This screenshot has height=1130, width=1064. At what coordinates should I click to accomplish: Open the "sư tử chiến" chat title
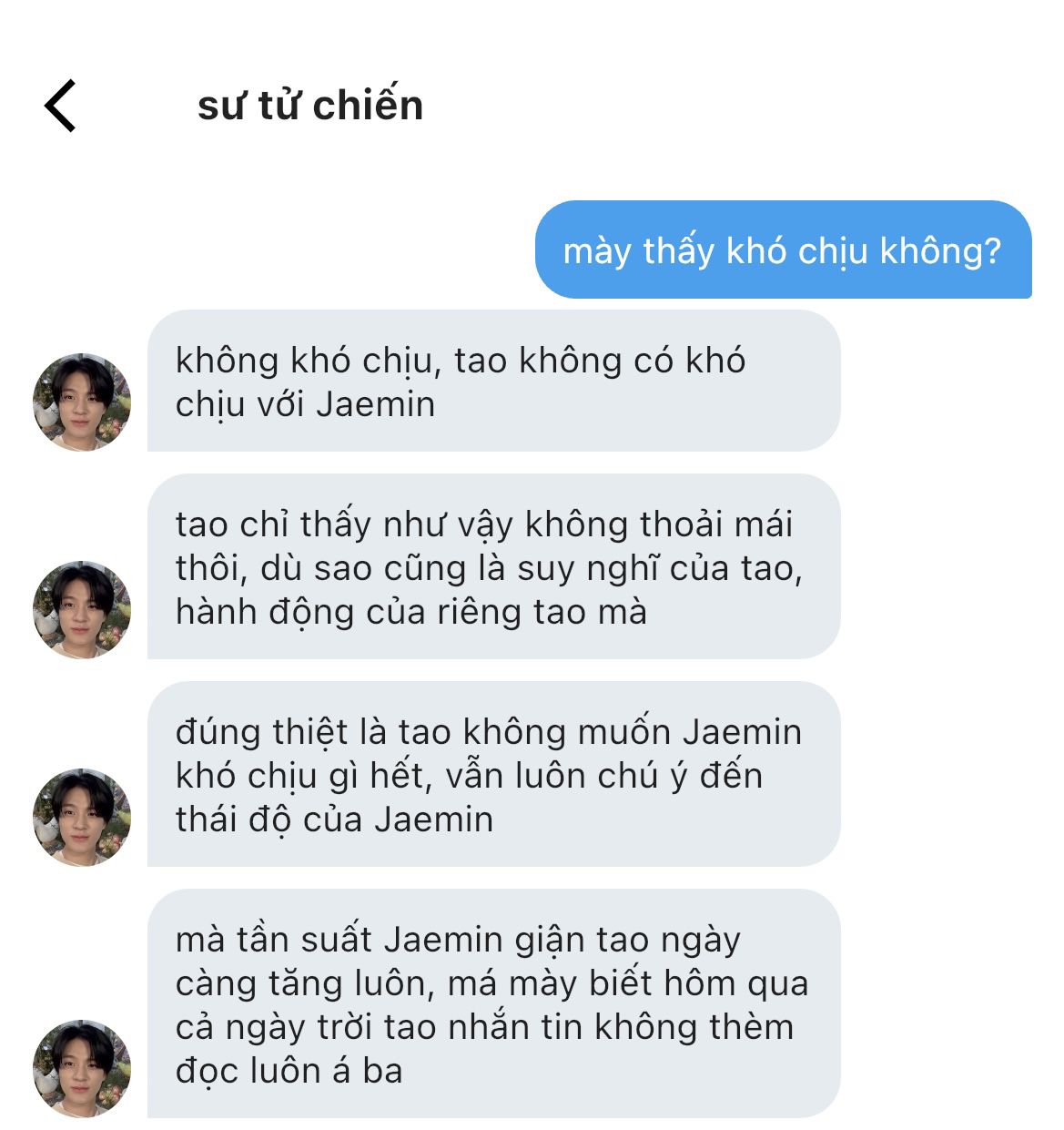(x=310, y=106)
